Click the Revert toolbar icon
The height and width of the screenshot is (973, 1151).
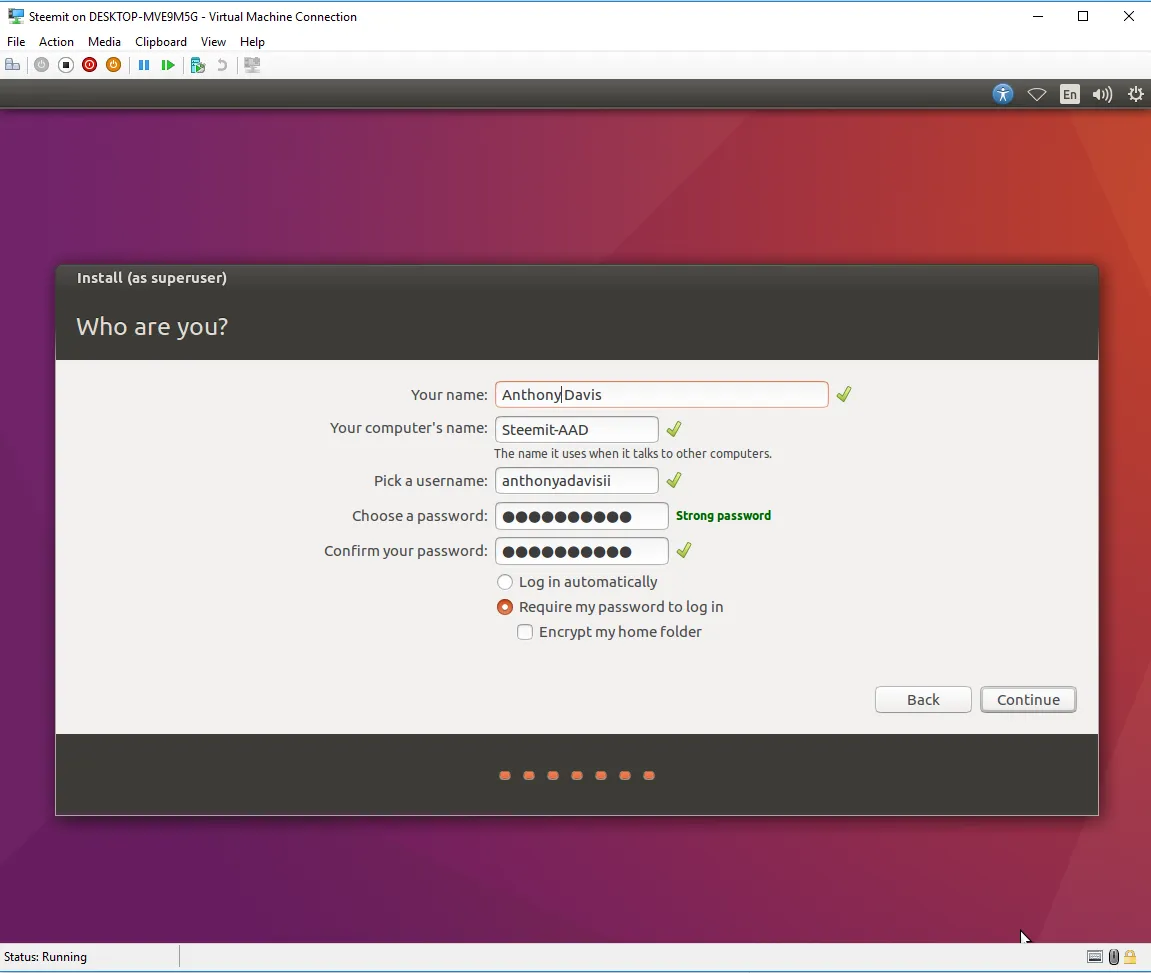coord(222,65)
